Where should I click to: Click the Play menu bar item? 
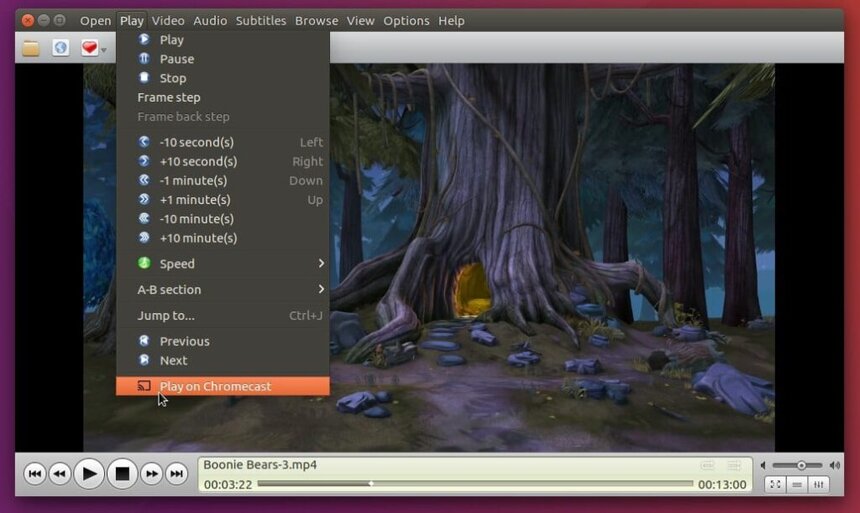click(x=132, y=21)
